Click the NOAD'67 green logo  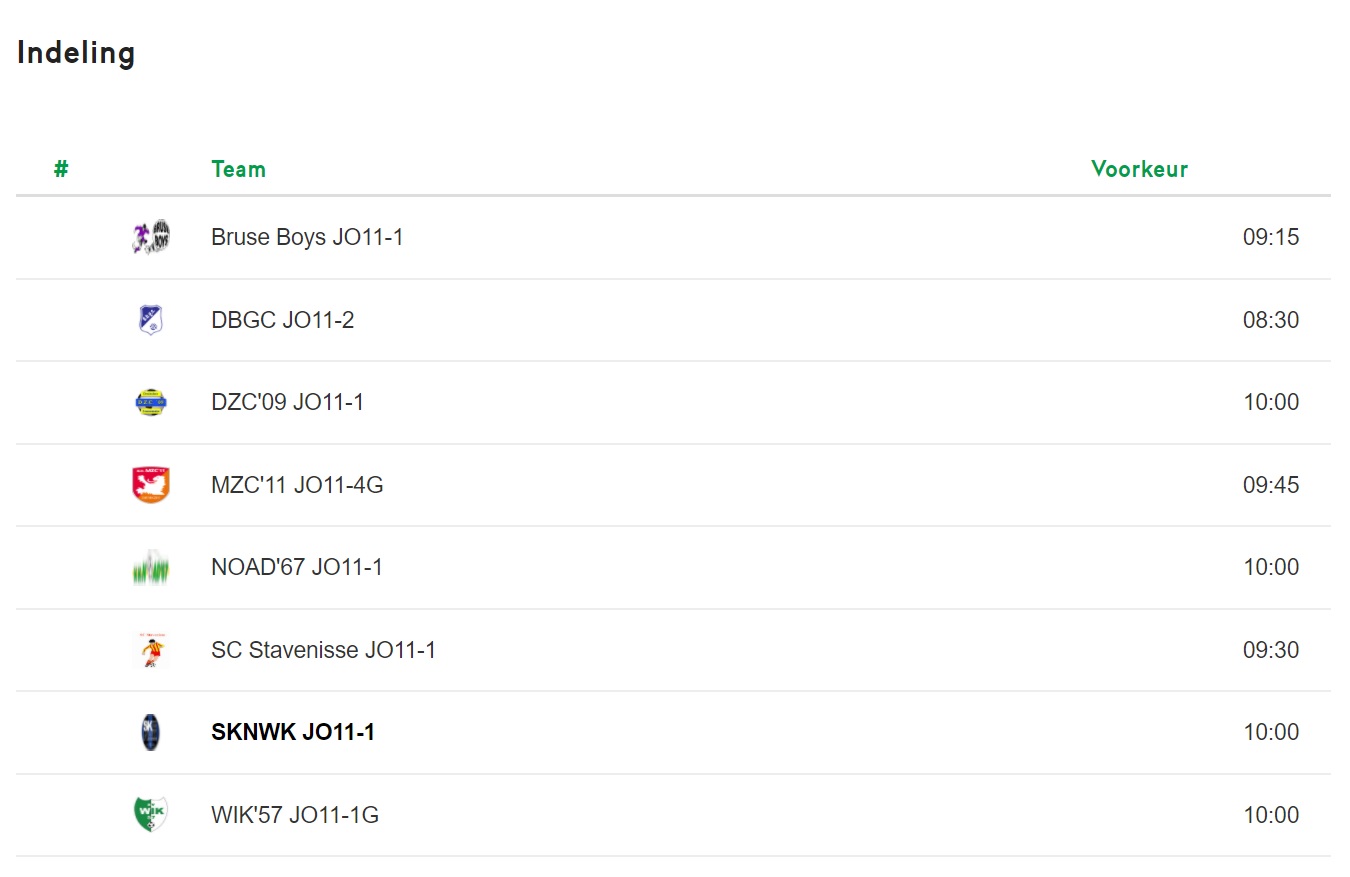[x=150, y=567]
